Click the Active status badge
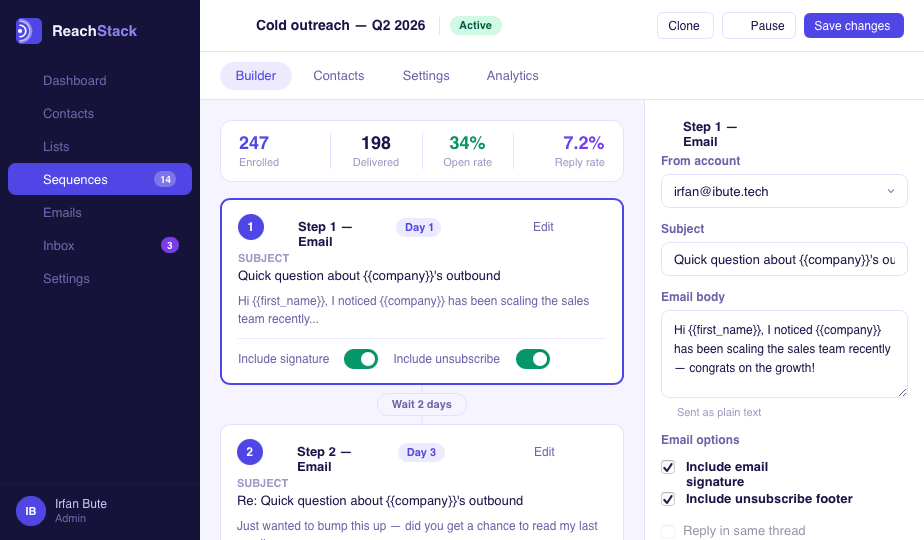Screen dimensions: 924x540 476,25
